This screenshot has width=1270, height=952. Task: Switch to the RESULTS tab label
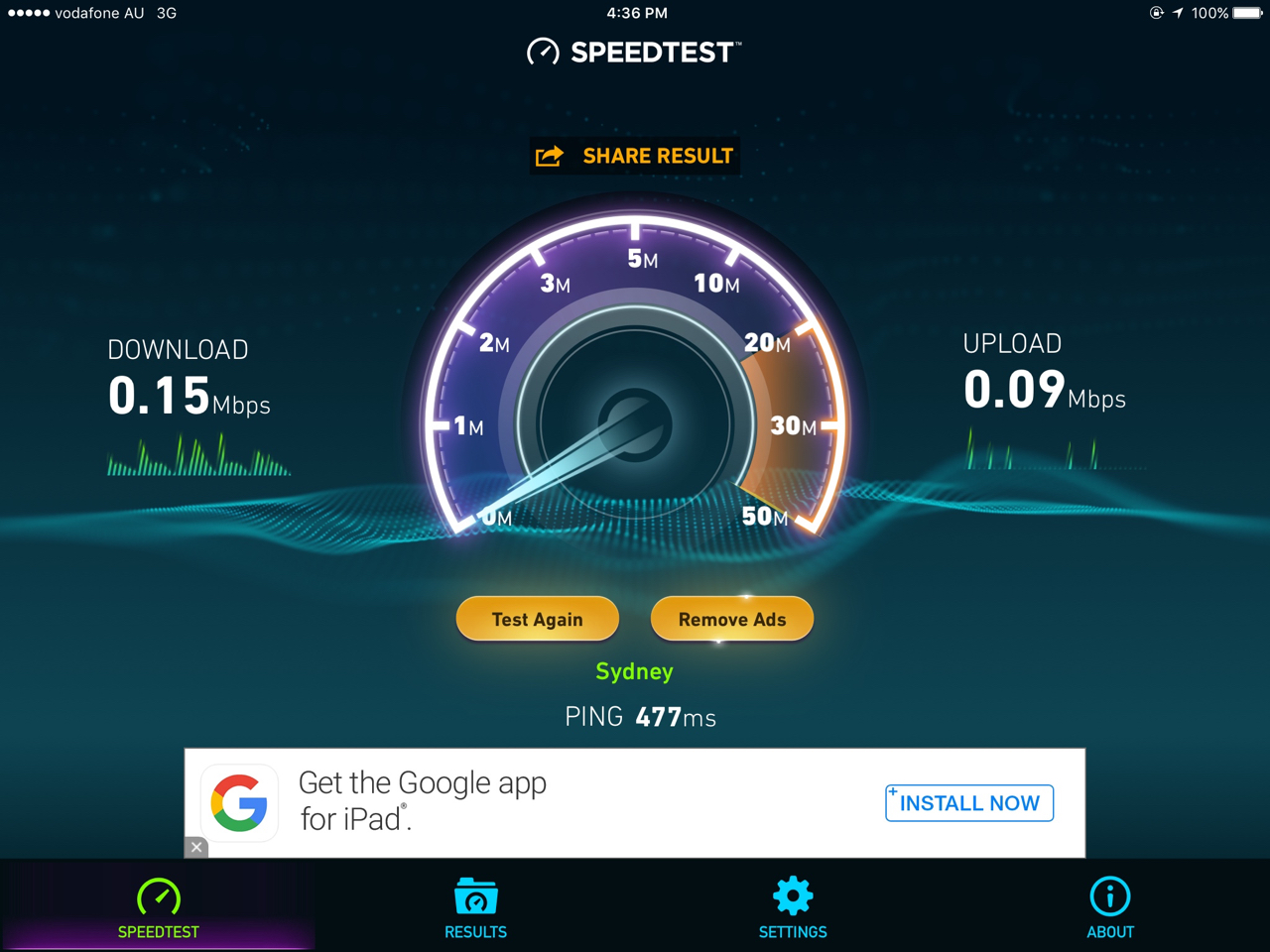pos(475,932)
